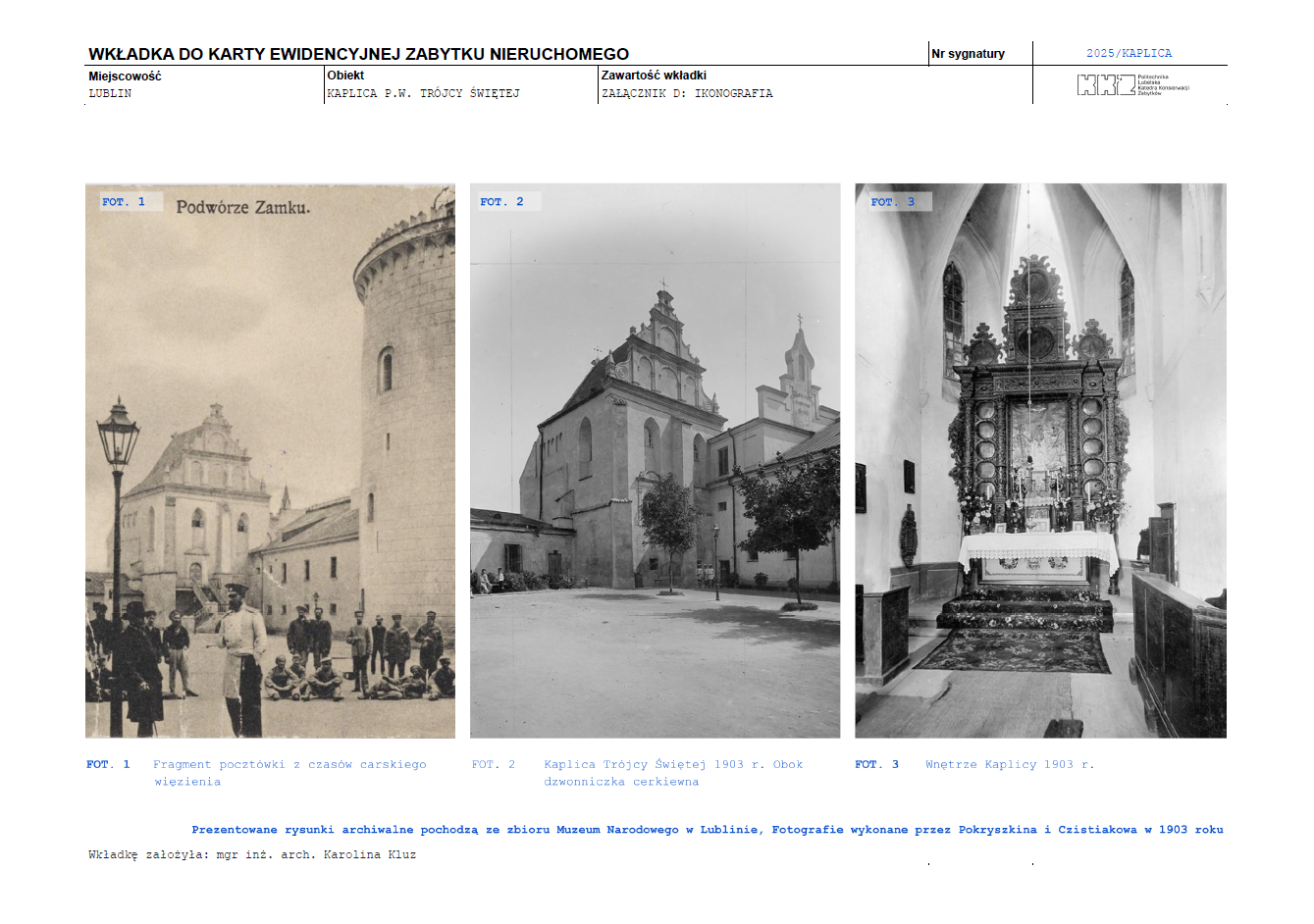The width and height of the screenshot is (1314, 924).
Task: Open the Podwórze Zamku postcard photo
Action: pos(270,460)
